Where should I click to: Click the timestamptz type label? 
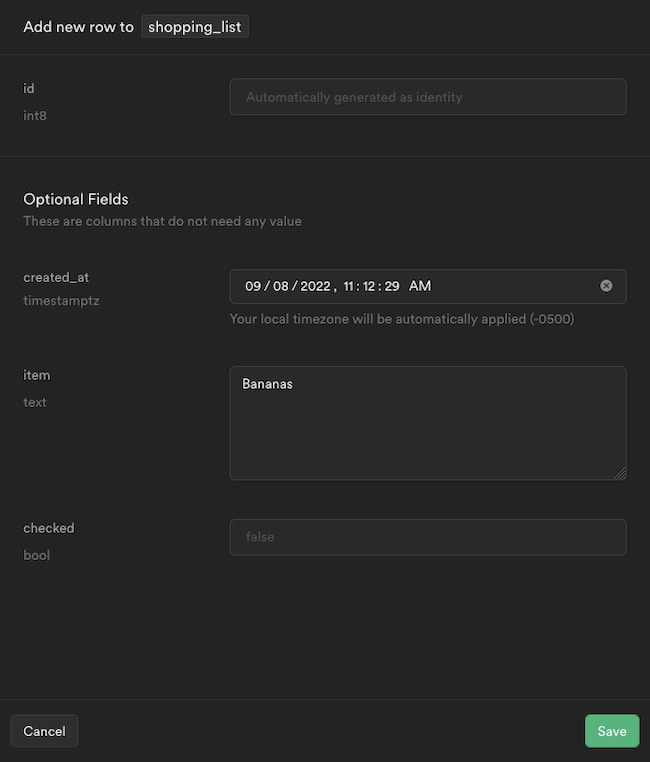click(x=61, y=301)
